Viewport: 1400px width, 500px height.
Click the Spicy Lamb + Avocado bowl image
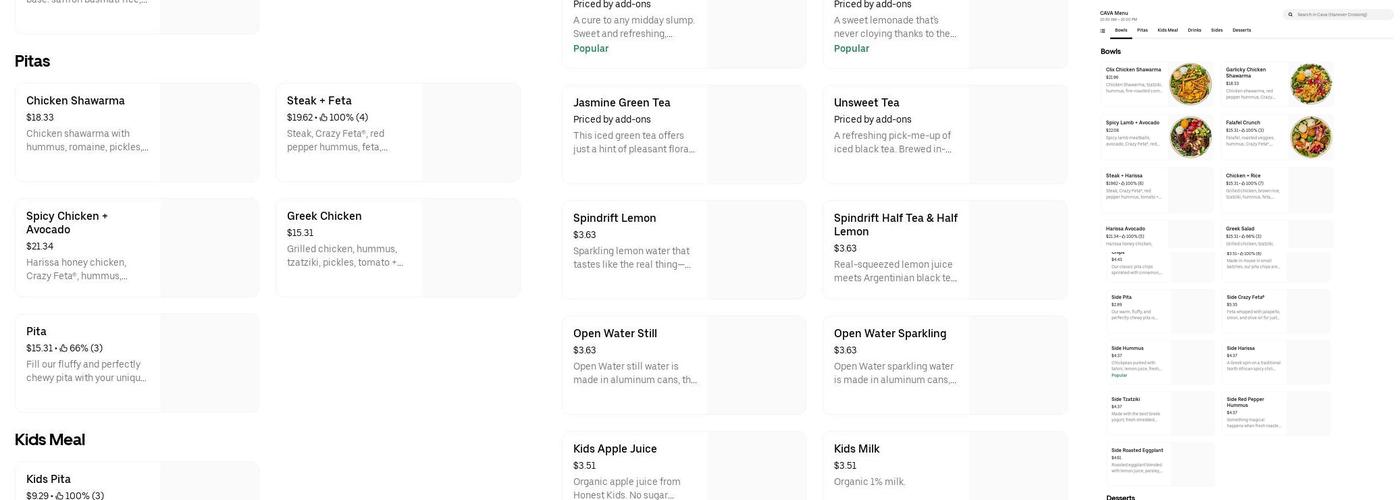coord(1190,137)
